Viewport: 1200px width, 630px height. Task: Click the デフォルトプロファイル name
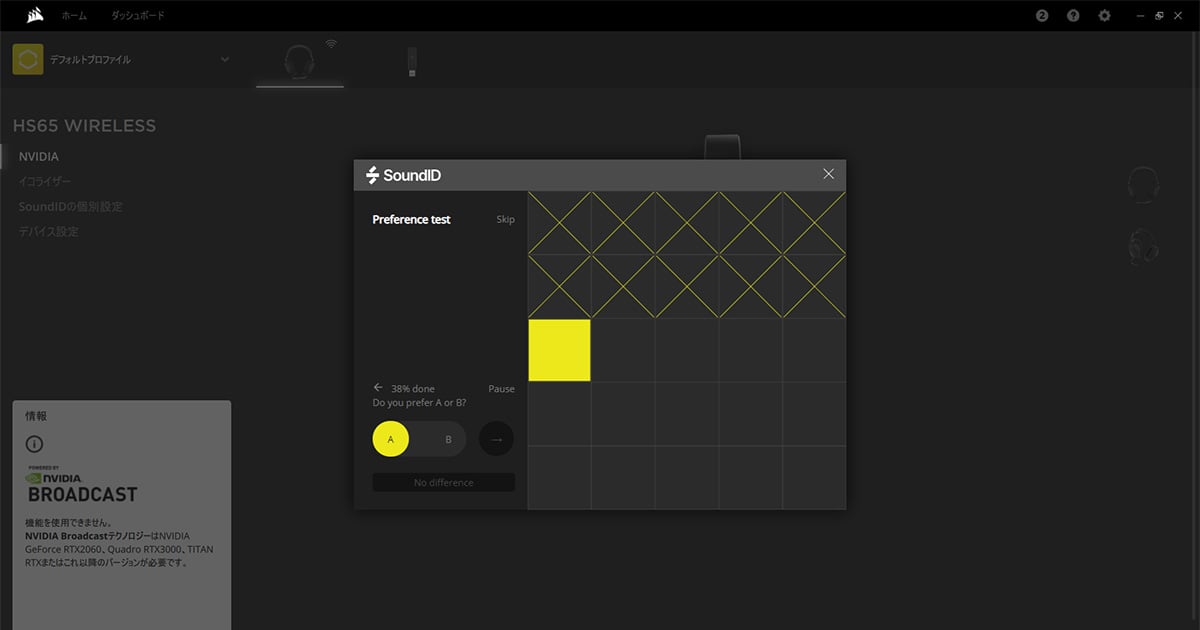tap(90, 59)
